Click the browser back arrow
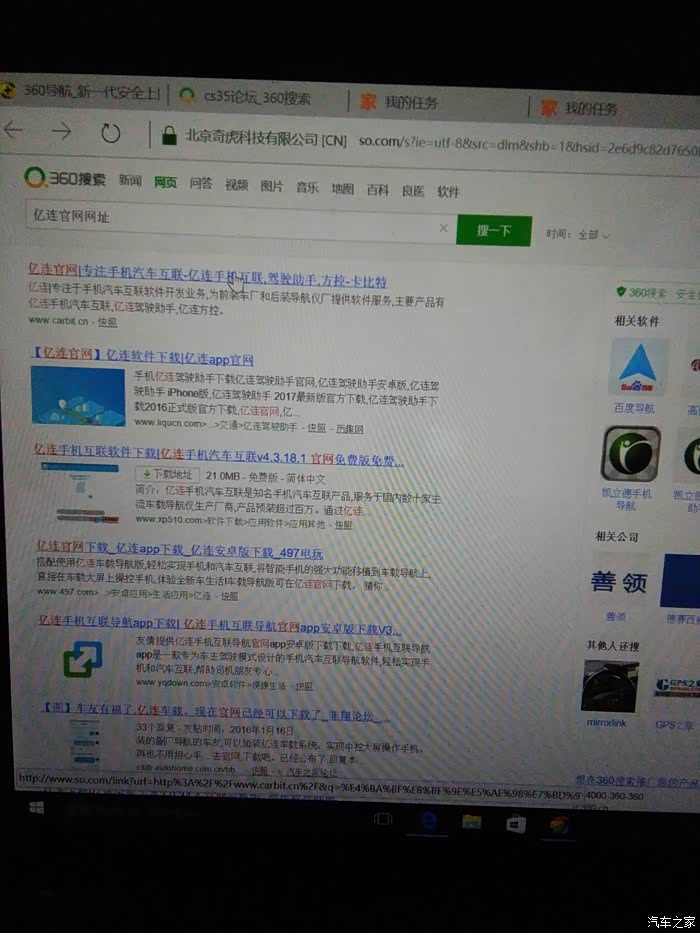This screenshot has width=700, height=933. [14, 129]
